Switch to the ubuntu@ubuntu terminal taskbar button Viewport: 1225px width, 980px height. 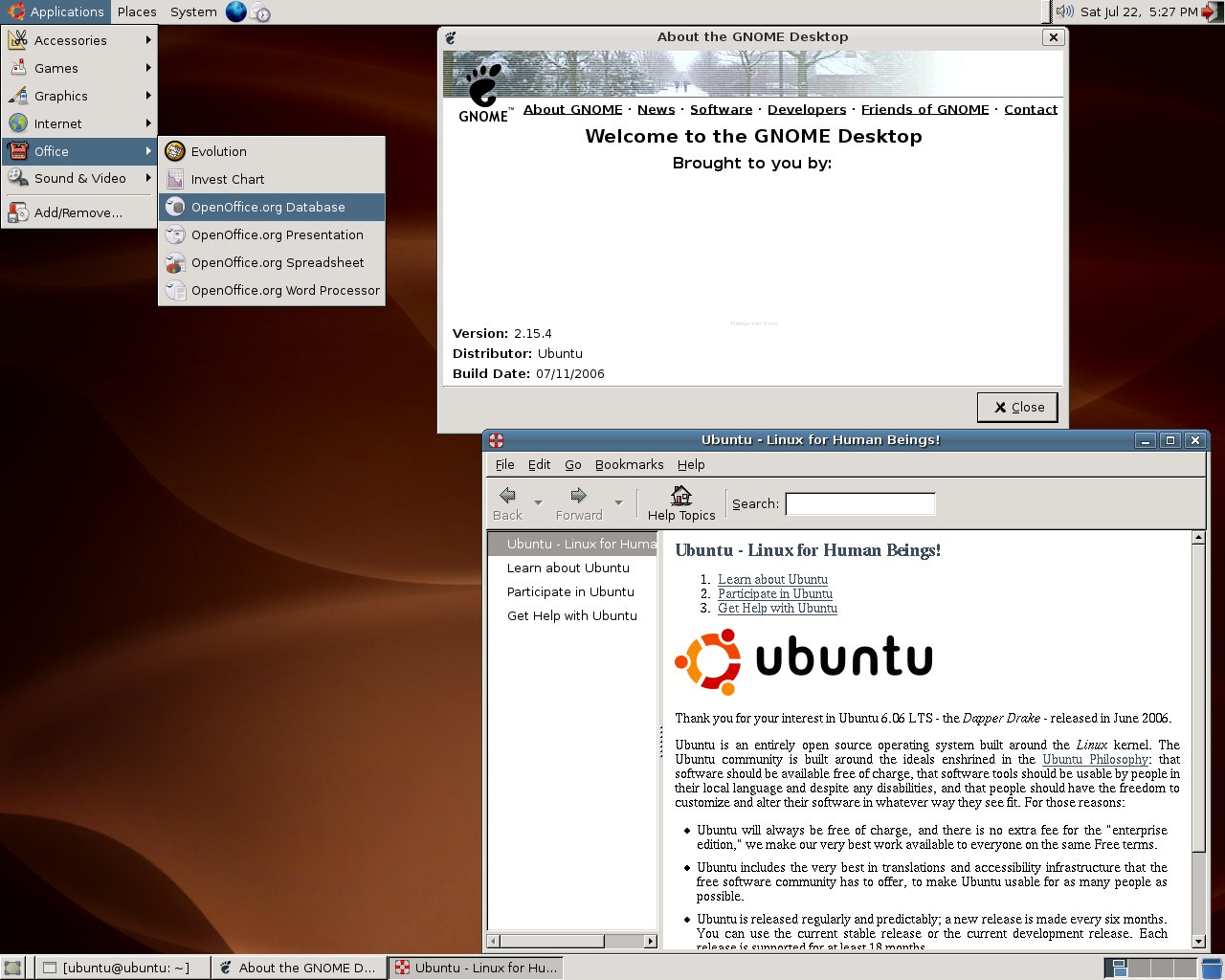[x=122, y=968]
